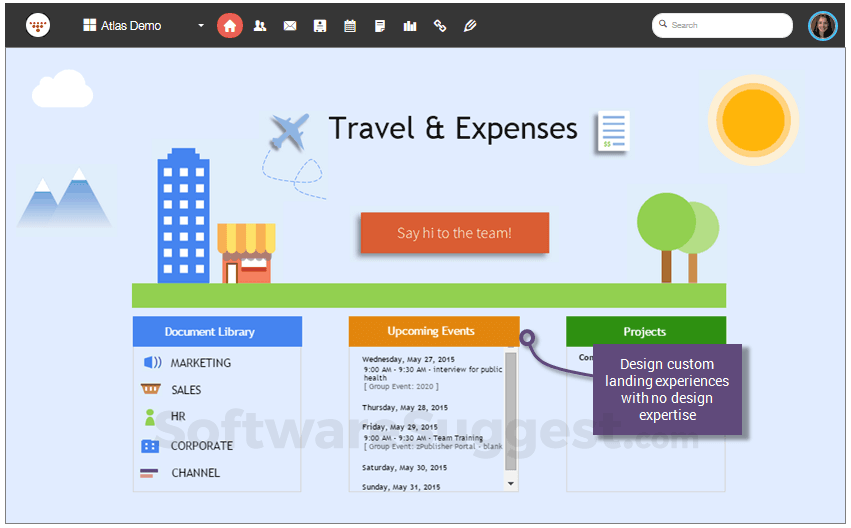Click the Channel bars icon
851x528 pixels.
coord(149,473)
